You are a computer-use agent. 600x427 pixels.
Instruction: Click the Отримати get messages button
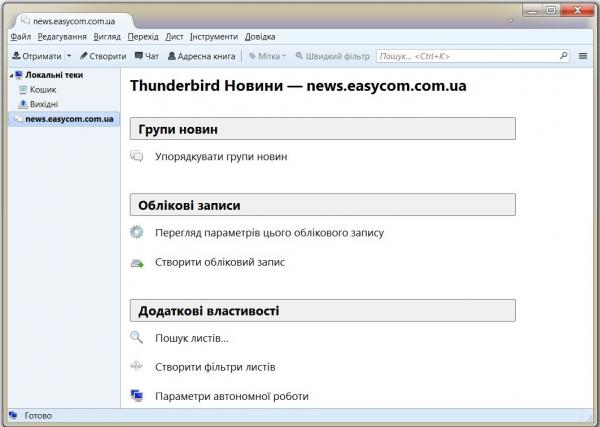pyautogui.click(x=37, y=56)
